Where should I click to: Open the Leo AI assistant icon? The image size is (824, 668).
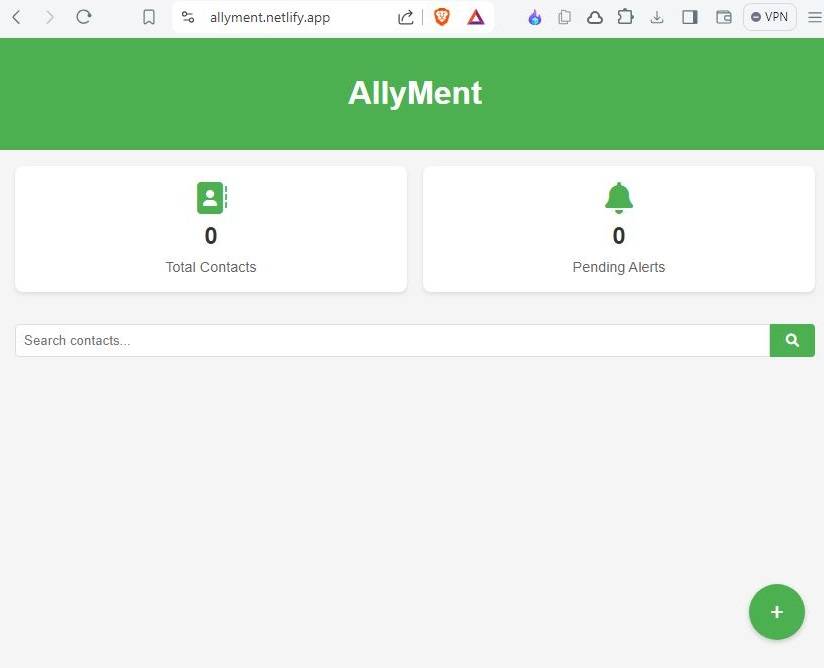pos(534,17)
